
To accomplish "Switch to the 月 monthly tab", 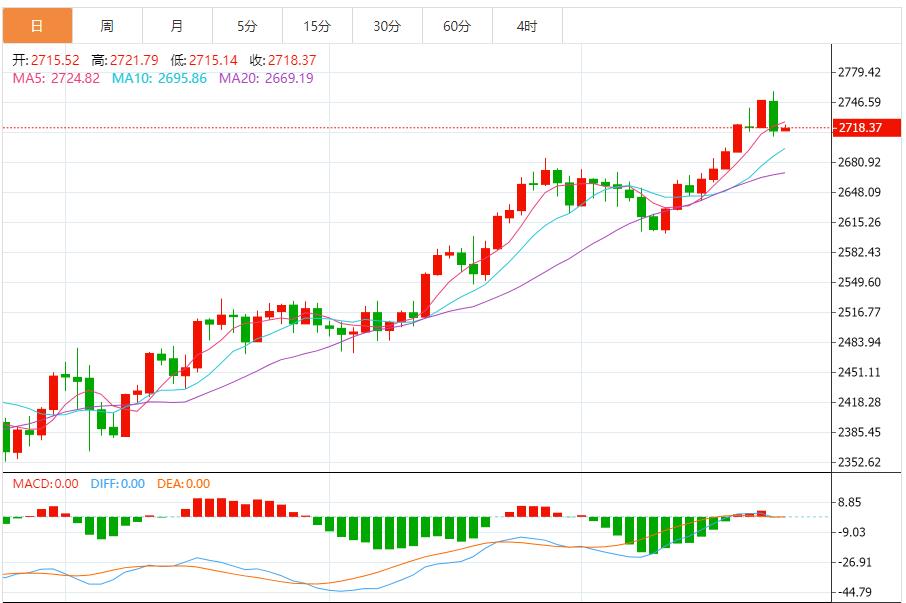I will (x=177, y=26).
